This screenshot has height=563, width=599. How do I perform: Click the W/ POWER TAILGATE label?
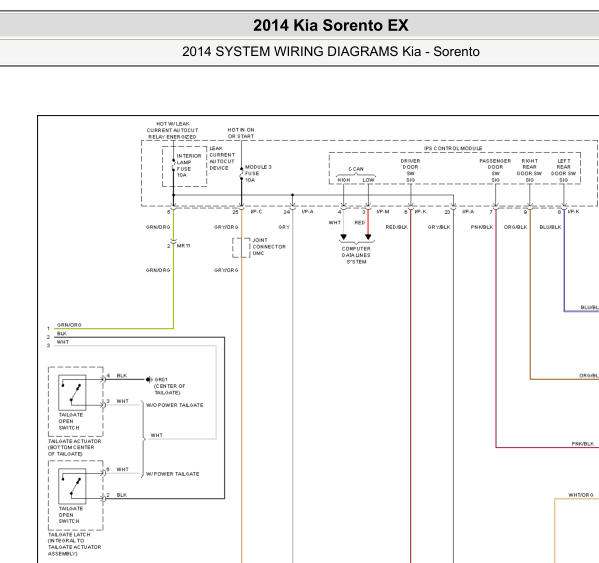click(x=173, y=474)
